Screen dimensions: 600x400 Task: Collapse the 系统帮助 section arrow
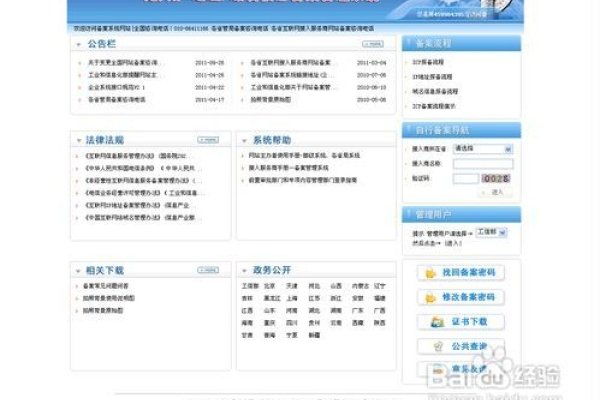tap(244, 141)
